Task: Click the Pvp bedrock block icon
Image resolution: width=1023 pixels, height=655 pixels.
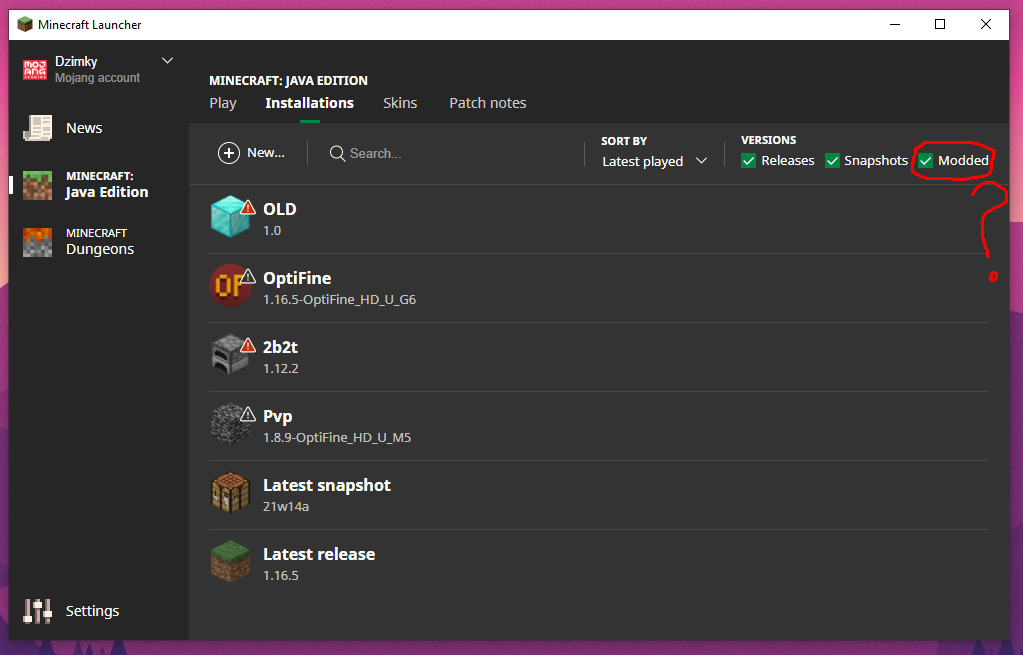Action: (230, 424)
